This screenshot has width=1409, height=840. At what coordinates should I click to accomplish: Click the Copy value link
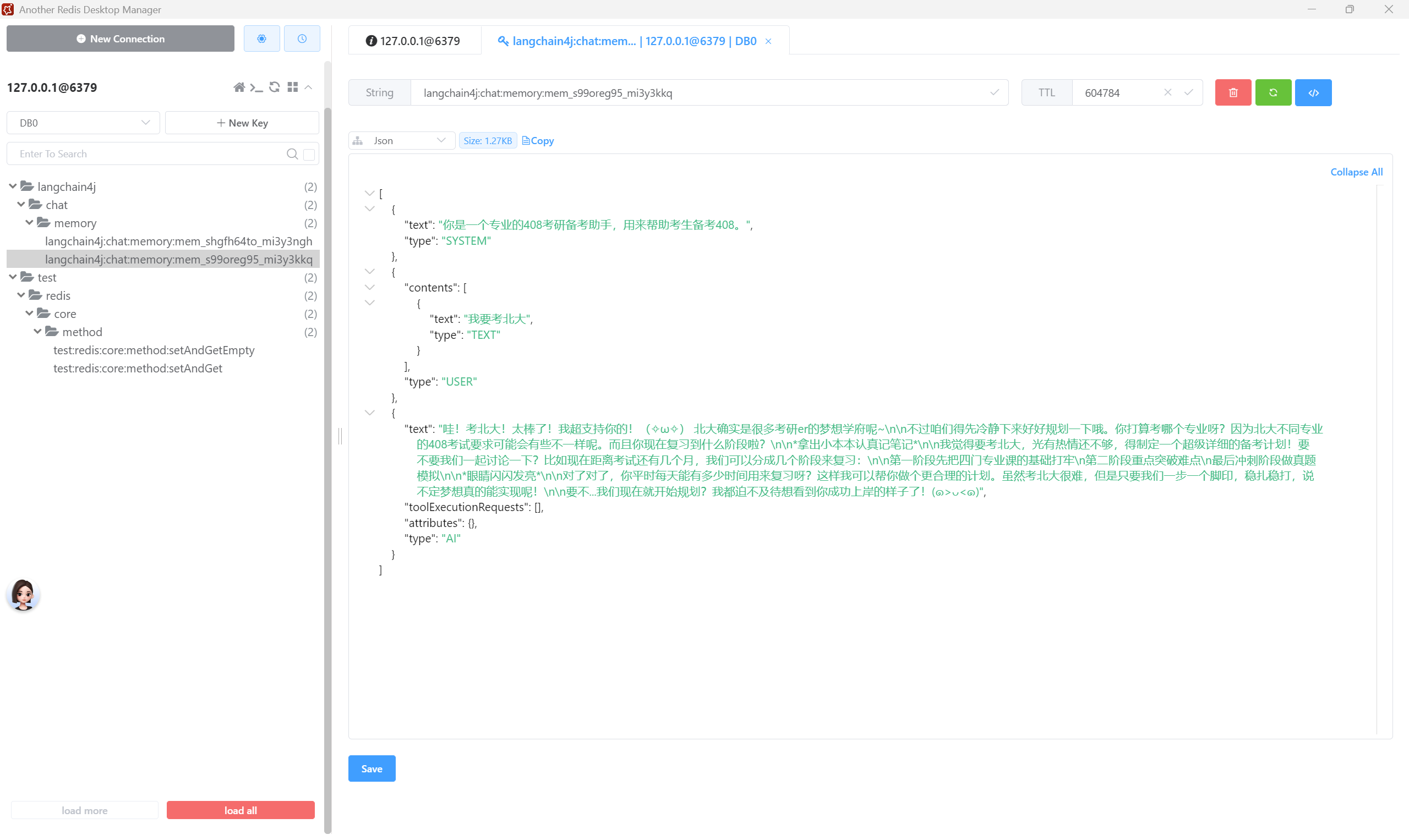pos(537,141)
